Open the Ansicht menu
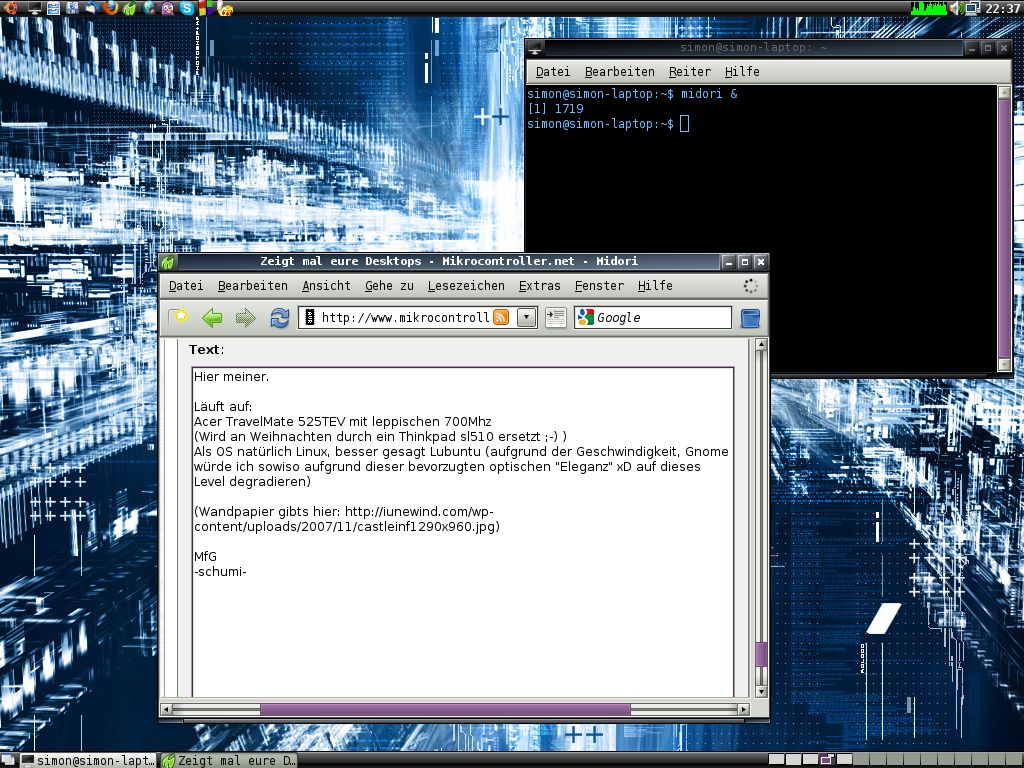 tap(327, 286)
